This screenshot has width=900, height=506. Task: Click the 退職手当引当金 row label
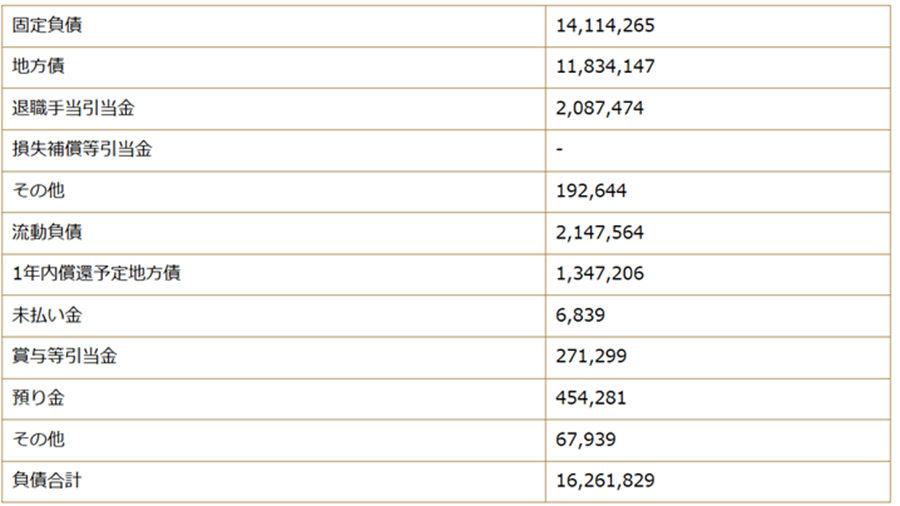click(x=73, y=108)
